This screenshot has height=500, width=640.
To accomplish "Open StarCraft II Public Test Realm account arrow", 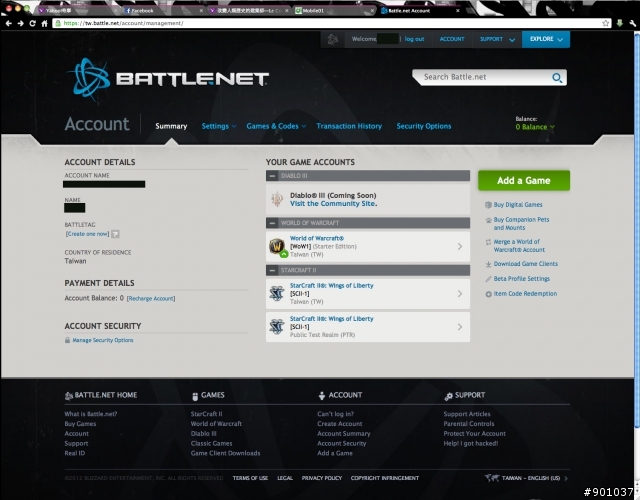I will 460,327.
